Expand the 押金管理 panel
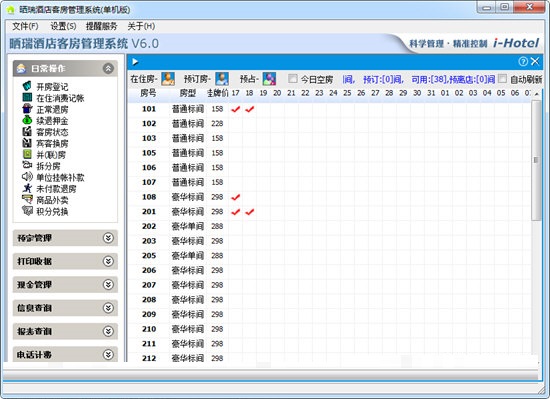The width and height of the screenshot is (550, 399). [x=108, y=285]
